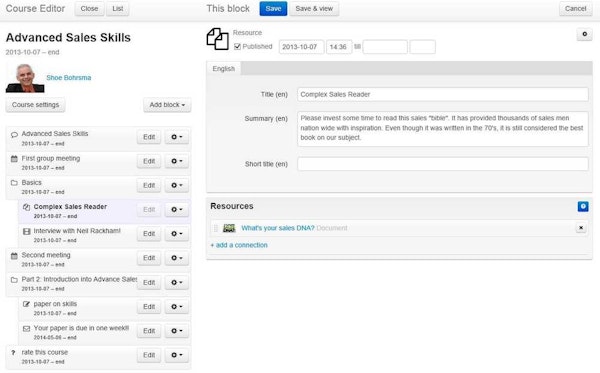Edit the Your paper is due block

point(149,331)
